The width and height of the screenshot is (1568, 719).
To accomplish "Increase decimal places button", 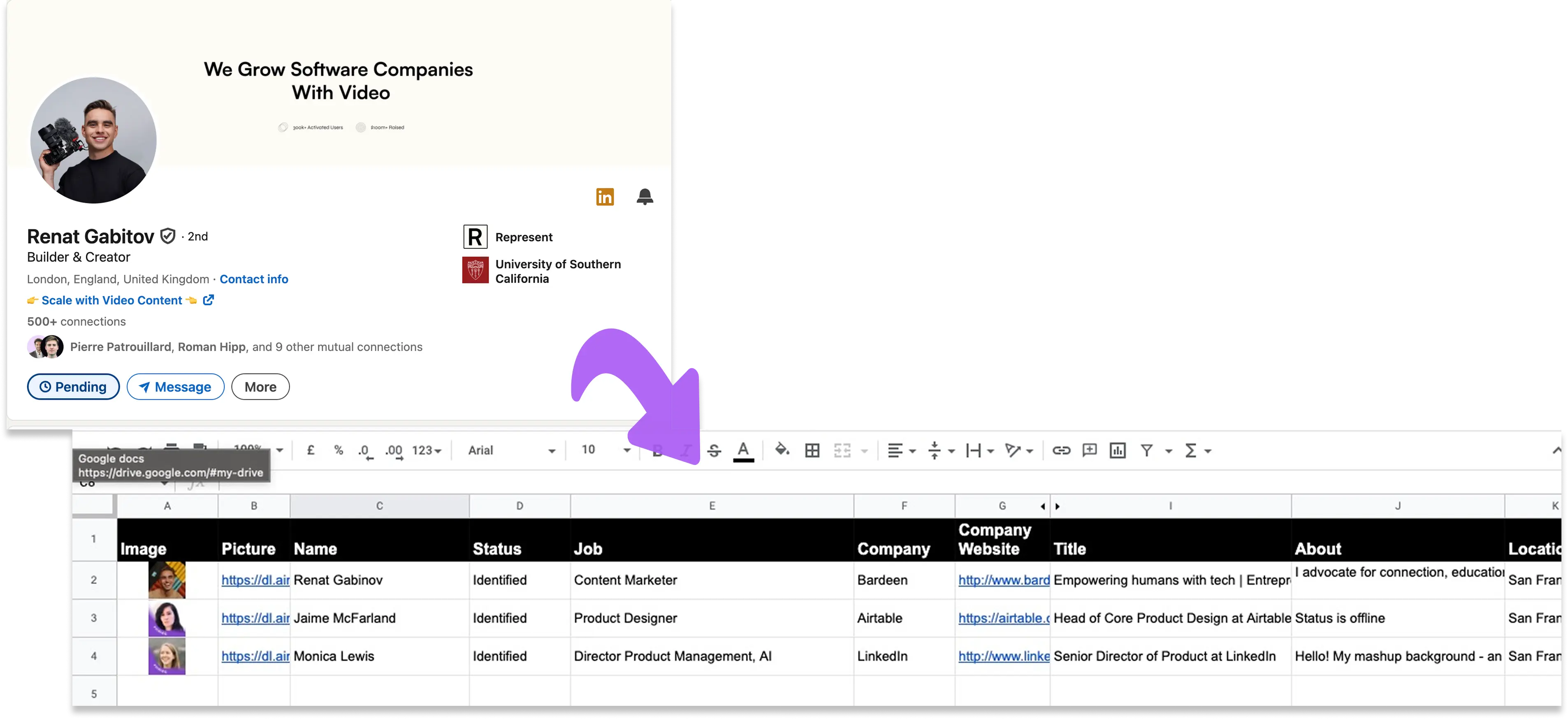I will click(x=394, y=451).
